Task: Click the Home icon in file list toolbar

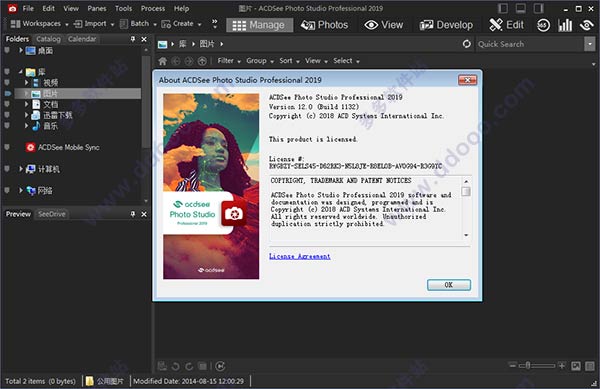Action: pos(163,61)
